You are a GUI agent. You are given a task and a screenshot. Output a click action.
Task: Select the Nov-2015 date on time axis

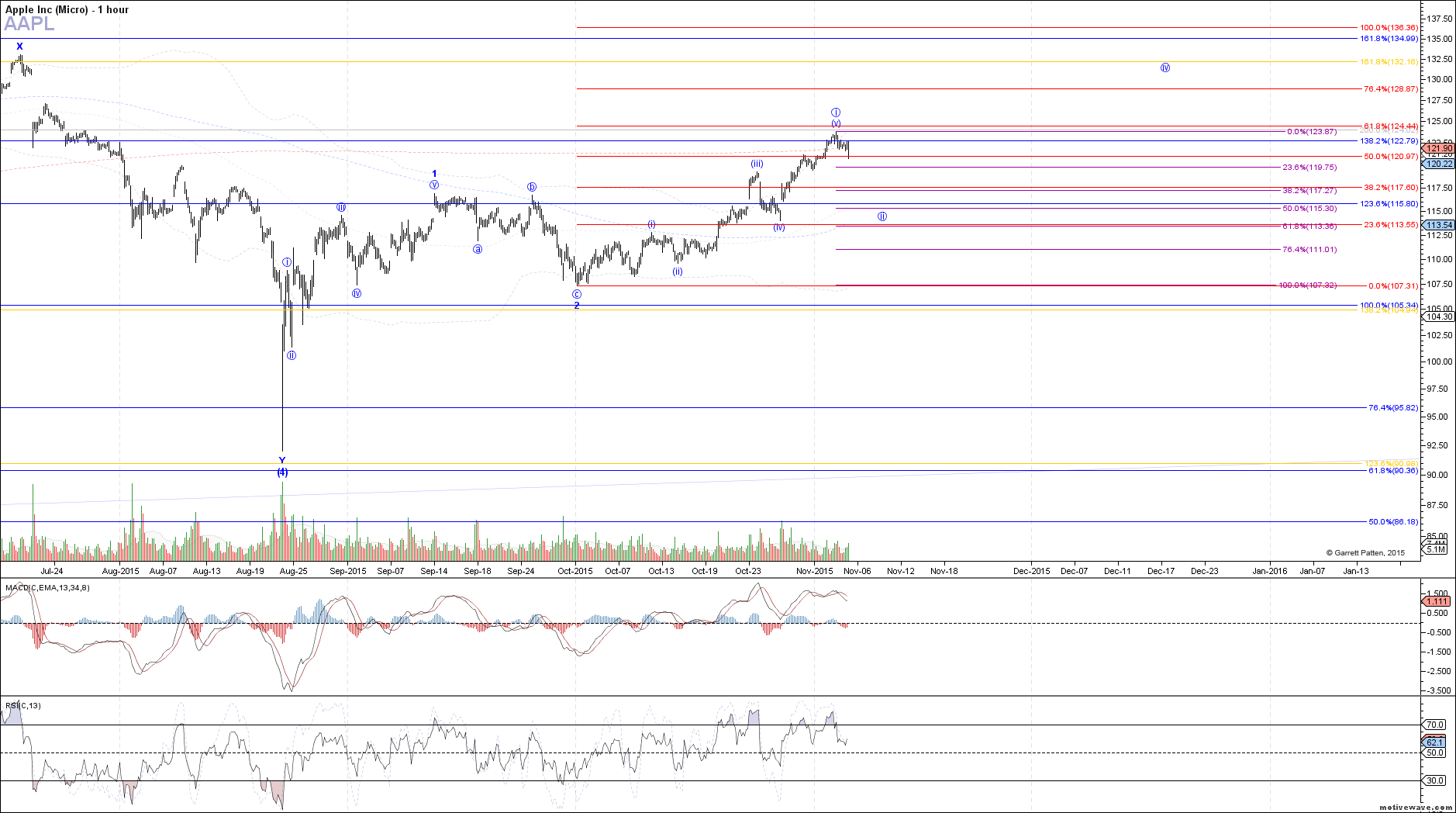[814, 571]
